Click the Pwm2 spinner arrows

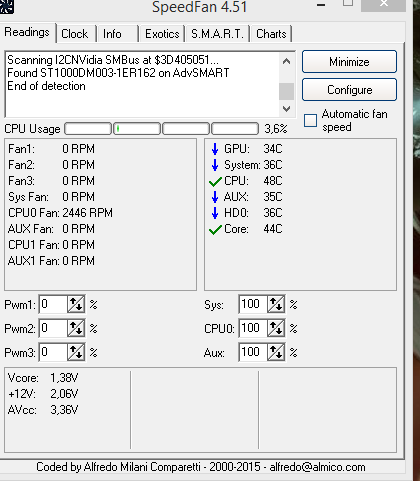coord(76,328)
